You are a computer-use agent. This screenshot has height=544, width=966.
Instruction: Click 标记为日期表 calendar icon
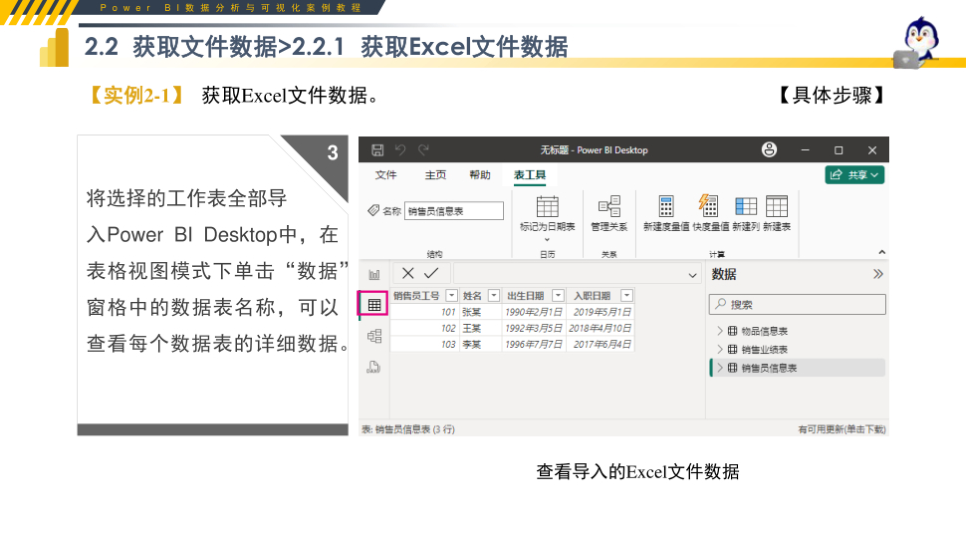coord(547,206)
